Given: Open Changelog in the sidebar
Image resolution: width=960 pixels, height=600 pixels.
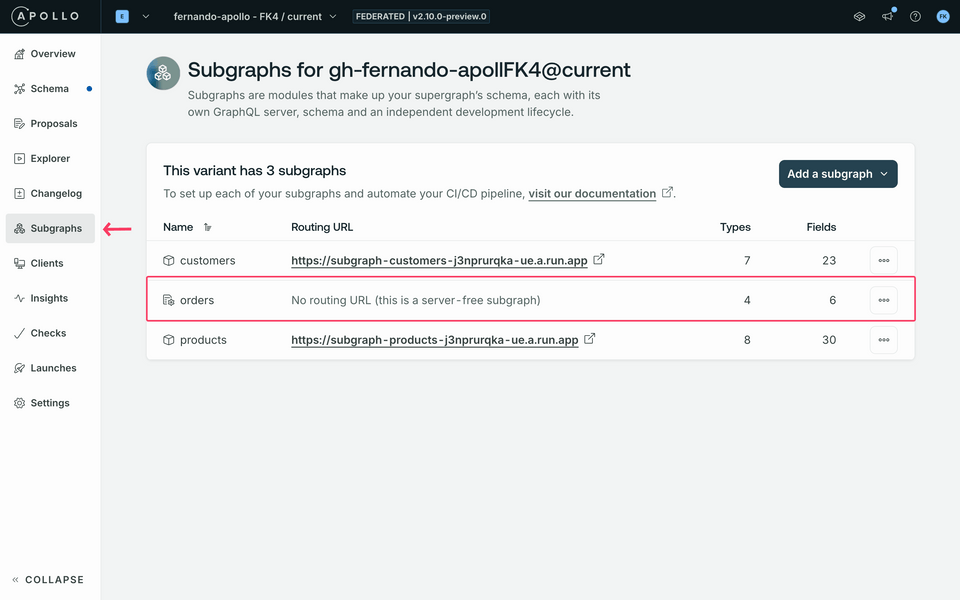Looking at the screenshot, I should 50,193.
